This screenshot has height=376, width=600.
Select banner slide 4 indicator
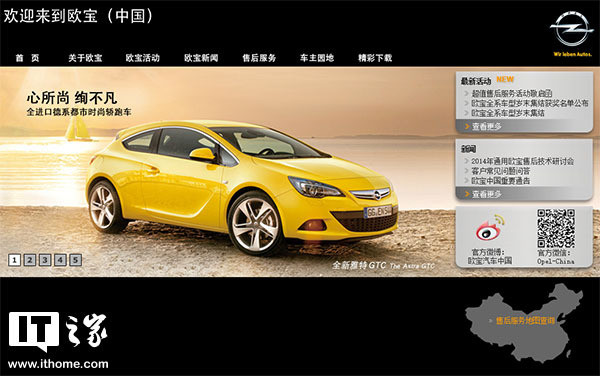60,260
